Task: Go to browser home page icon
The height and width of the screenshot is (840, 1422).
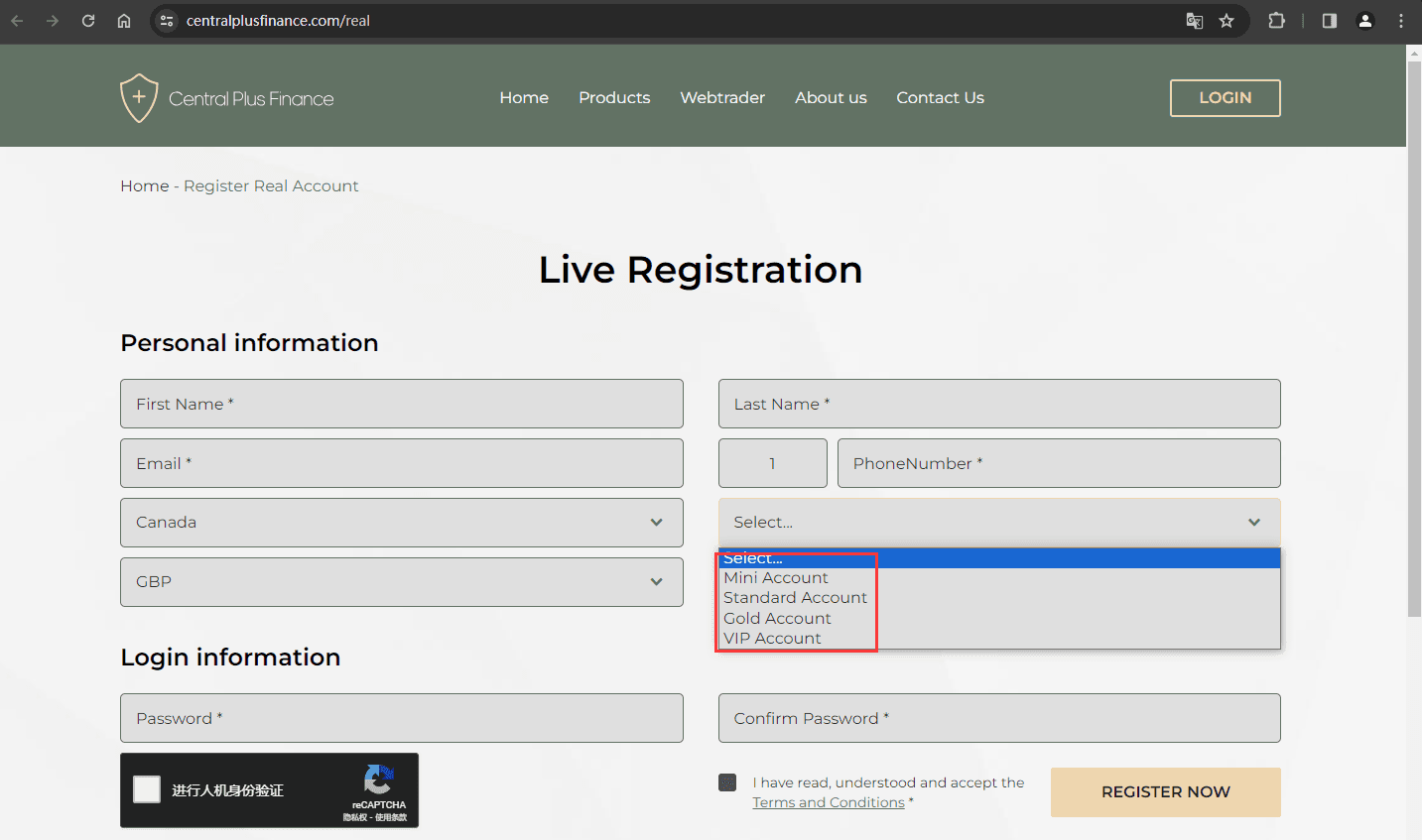Action: [x=124, y=21]
